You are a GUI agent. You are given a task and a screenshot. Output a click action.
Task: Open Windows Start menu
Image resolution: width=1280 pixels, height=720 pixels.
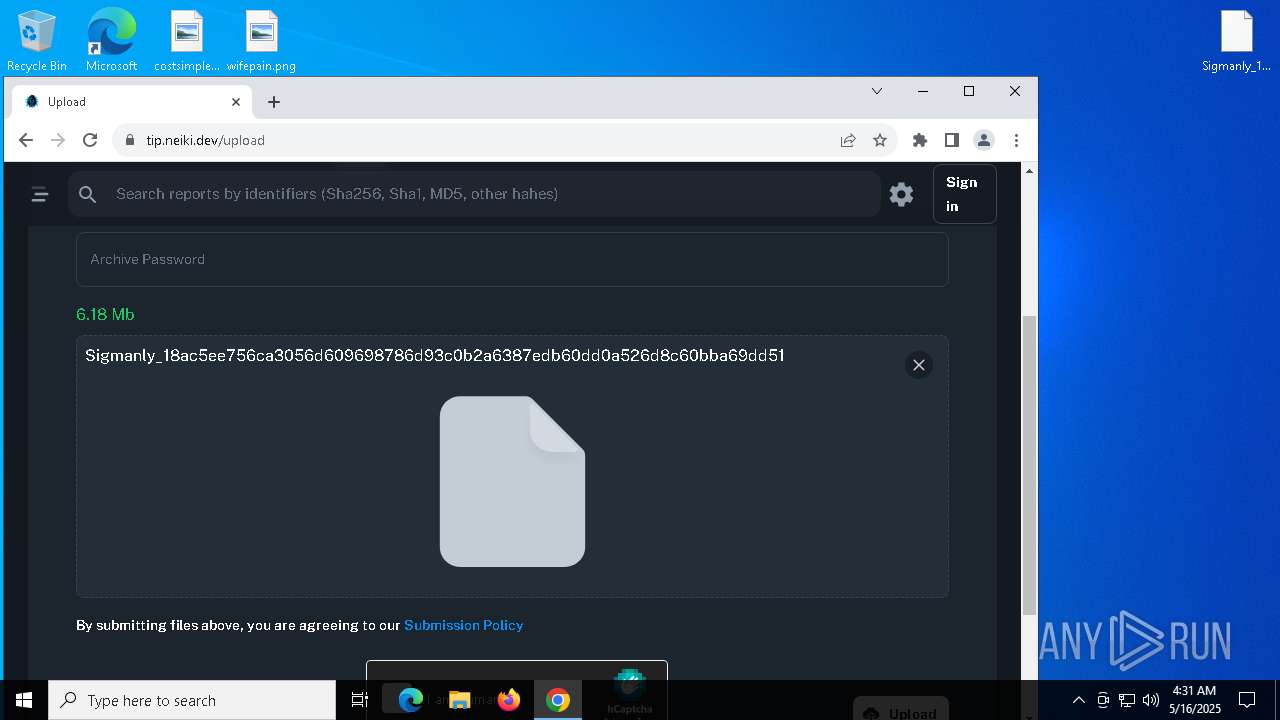point(24,700)
